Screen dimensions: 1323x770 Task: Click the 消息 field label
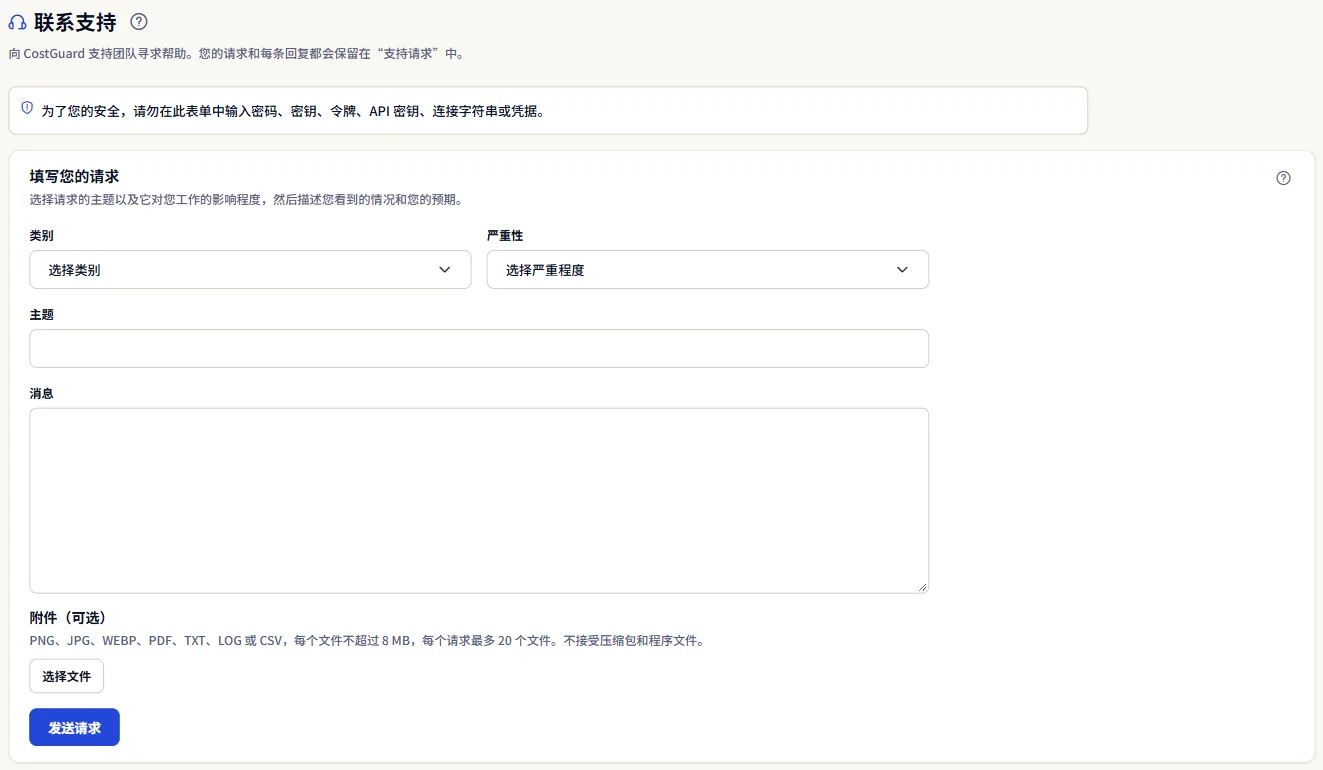pyautogui.click(x=42, y=394)
